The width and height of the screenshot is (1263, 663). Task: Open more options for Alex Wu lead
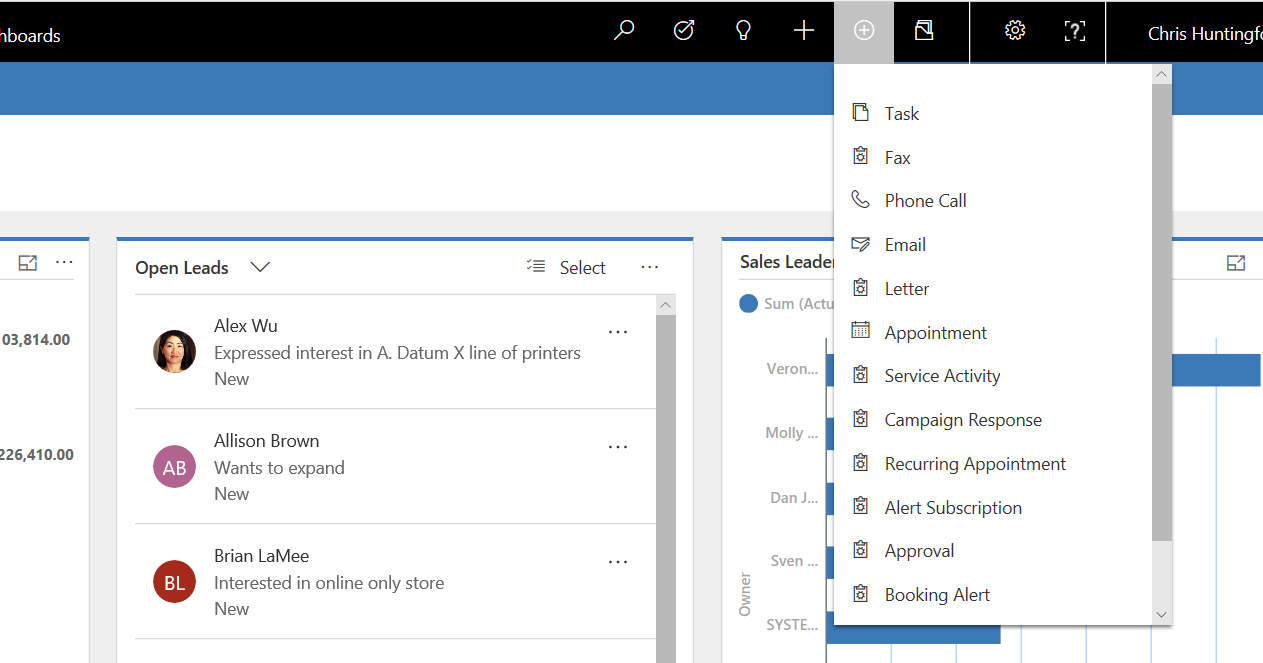pos(618,332)
